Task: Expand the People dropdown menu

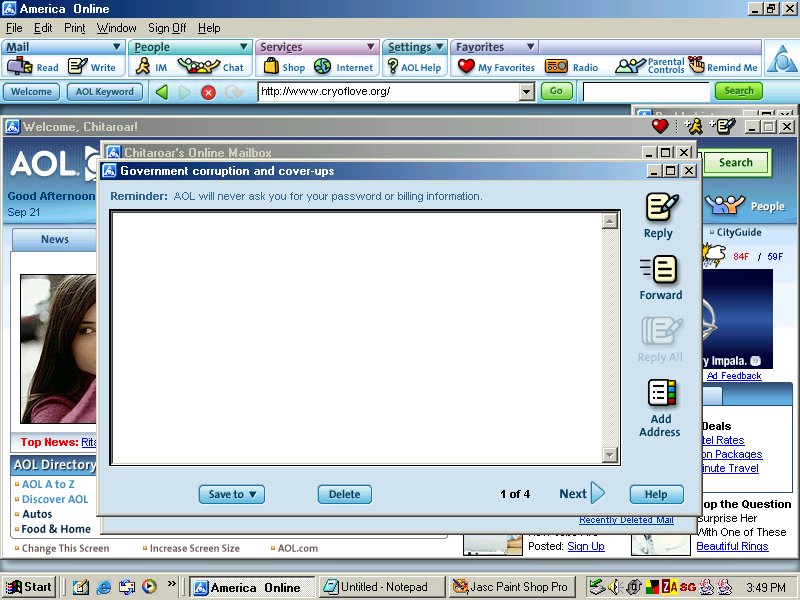Action: (x=244, y=47)
